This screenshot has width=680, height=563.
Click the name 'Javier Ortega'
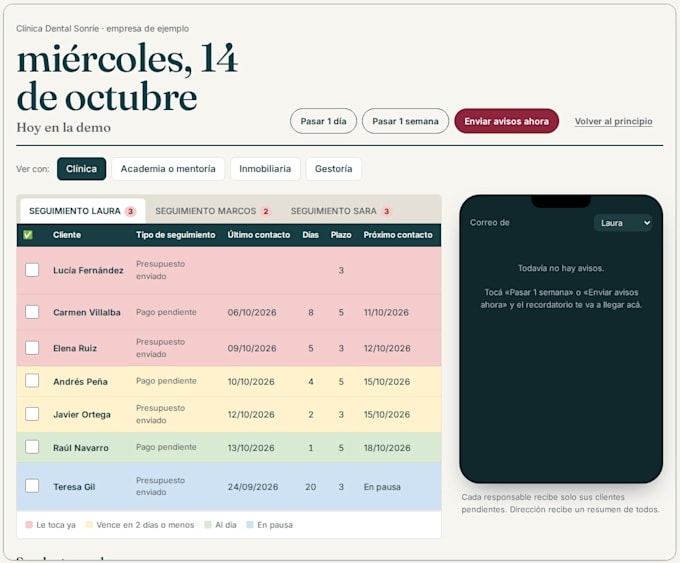(82, 415)
